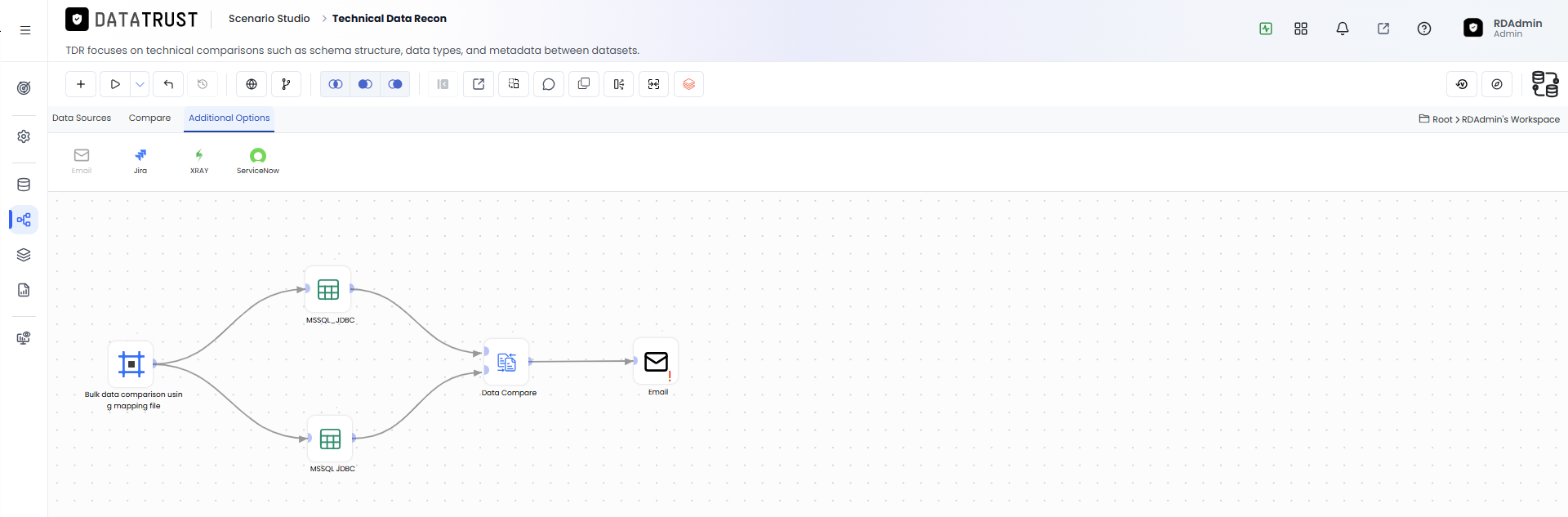Click the git branch toolbar icon
This screenshot has width=1568, height=517.
[x=286, y=84]
